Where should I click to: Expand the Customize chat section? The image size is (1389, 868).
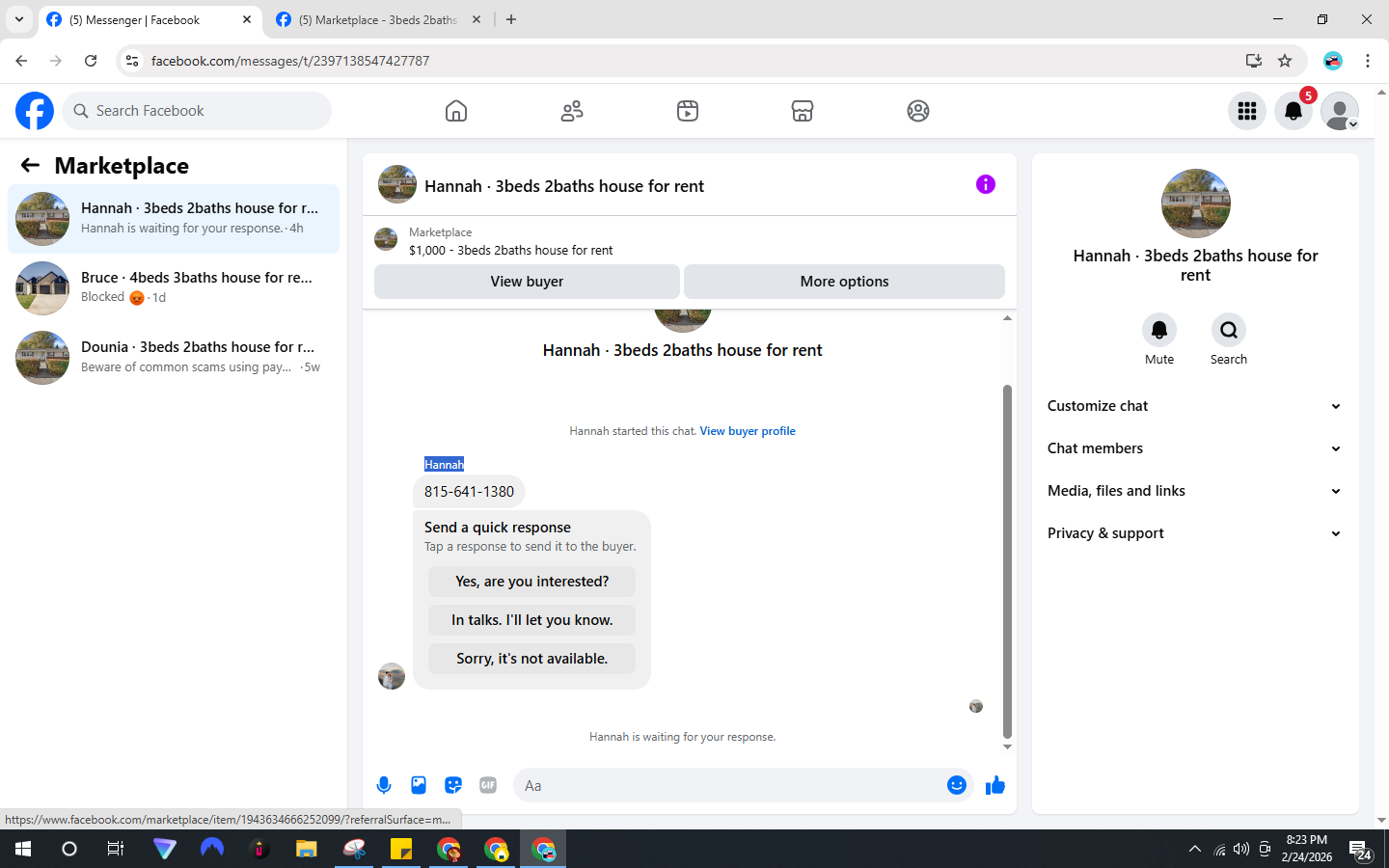pos(1195,406)
